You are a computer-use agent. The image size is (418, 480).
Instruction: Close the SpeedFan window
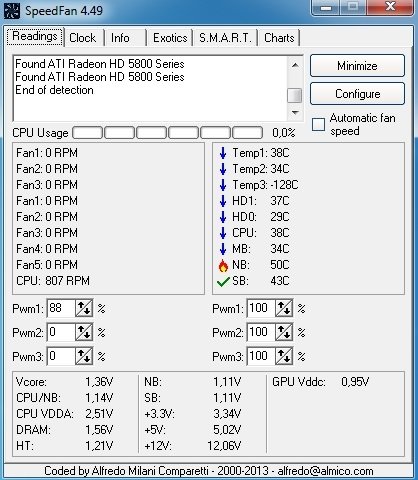390,7
